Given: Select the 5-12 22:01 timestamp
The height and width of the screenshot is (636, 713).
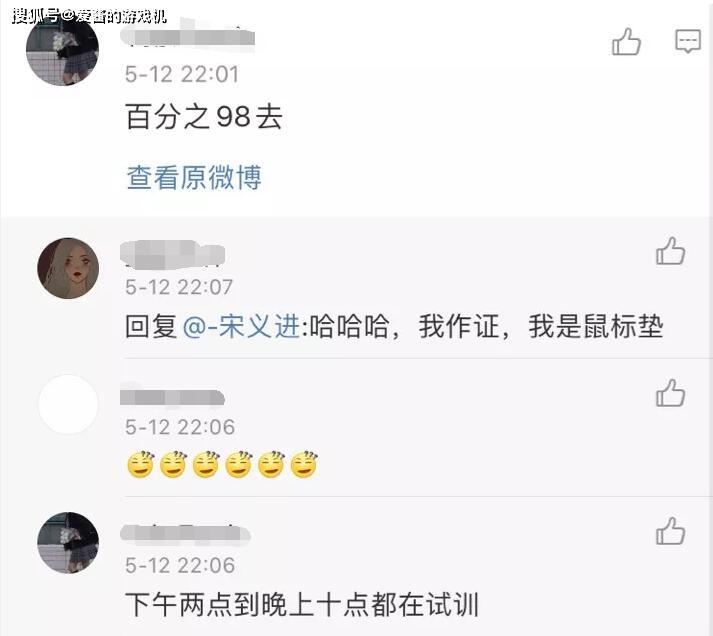Looking at the screenshot, I should (x=182, y=74).
